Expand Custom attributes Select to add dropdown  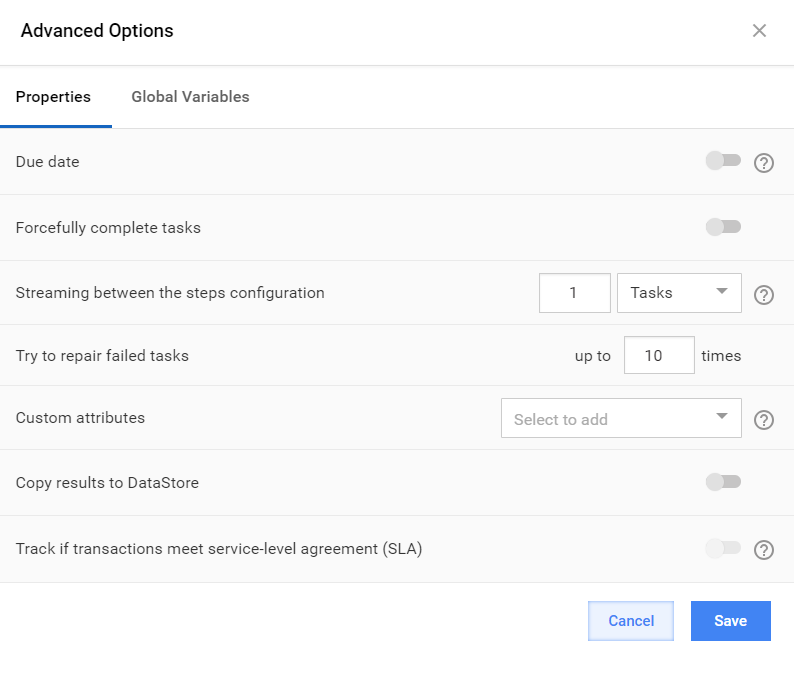pos(621,418)
